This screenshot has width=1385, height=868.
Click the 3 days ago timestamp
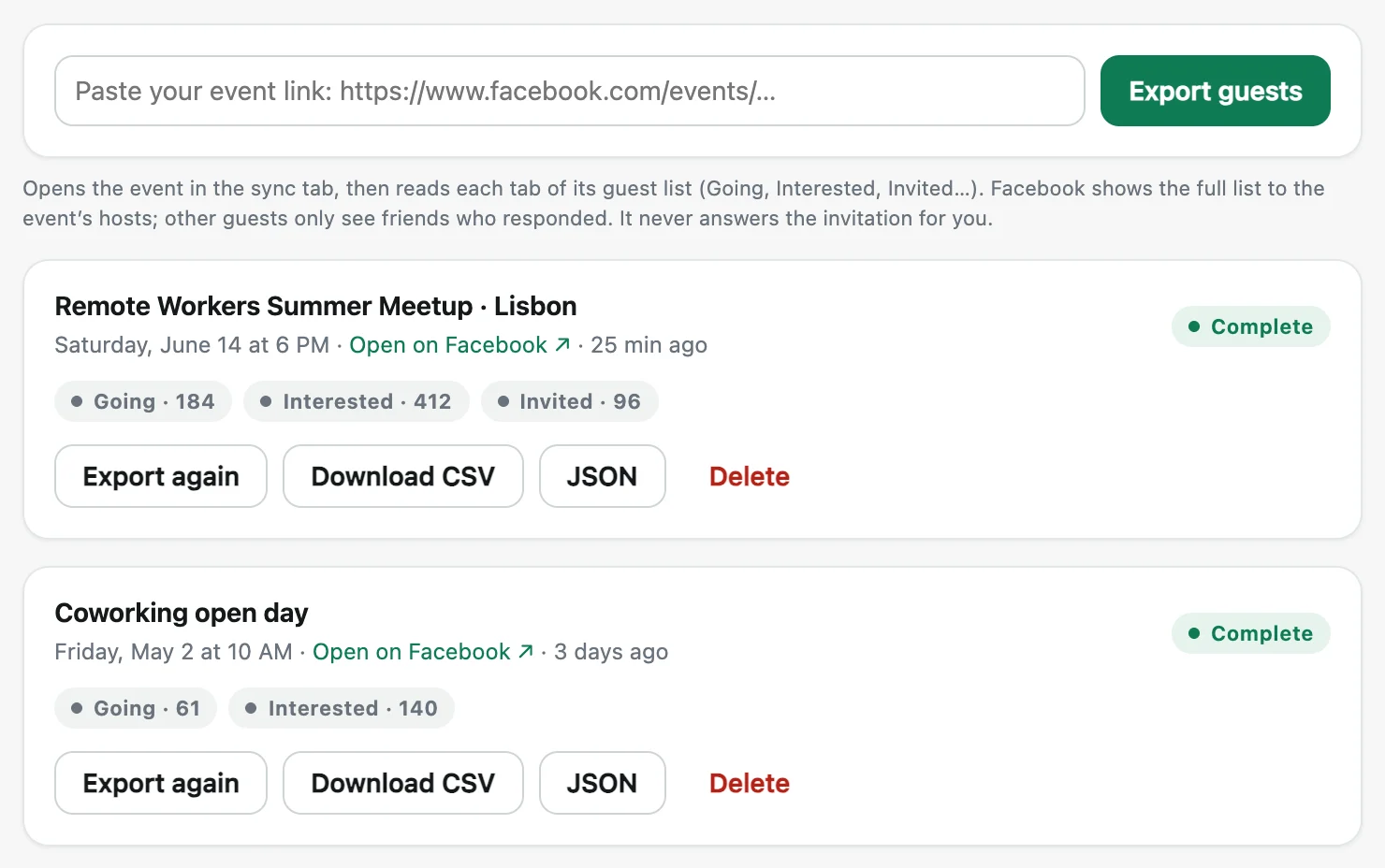(611, 652)
